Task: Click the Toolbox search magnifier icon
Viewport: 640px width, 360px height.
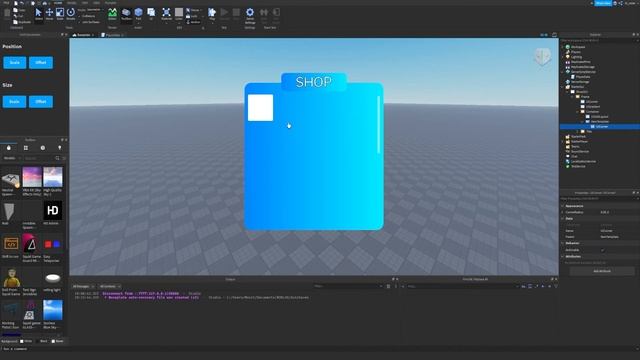Action: click(57, 158)
